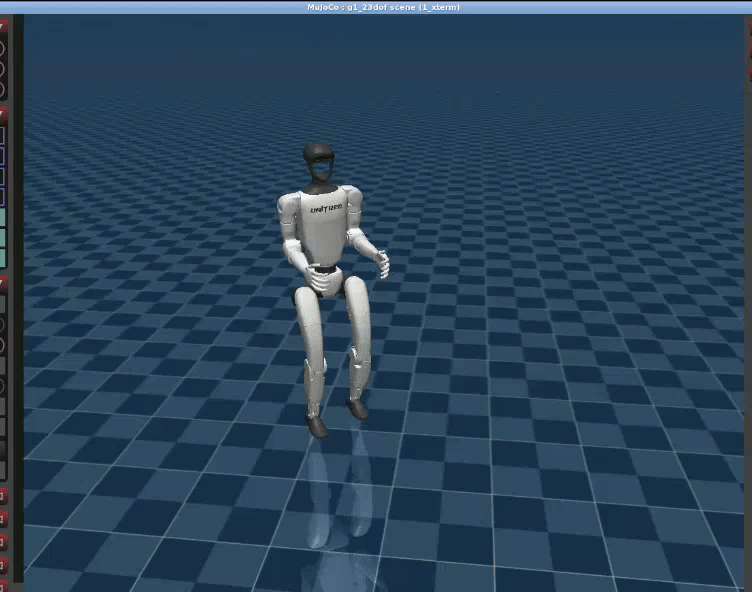Collapse the topmost red section header in left panel
The image size is (752, 592).
point(3,24)
